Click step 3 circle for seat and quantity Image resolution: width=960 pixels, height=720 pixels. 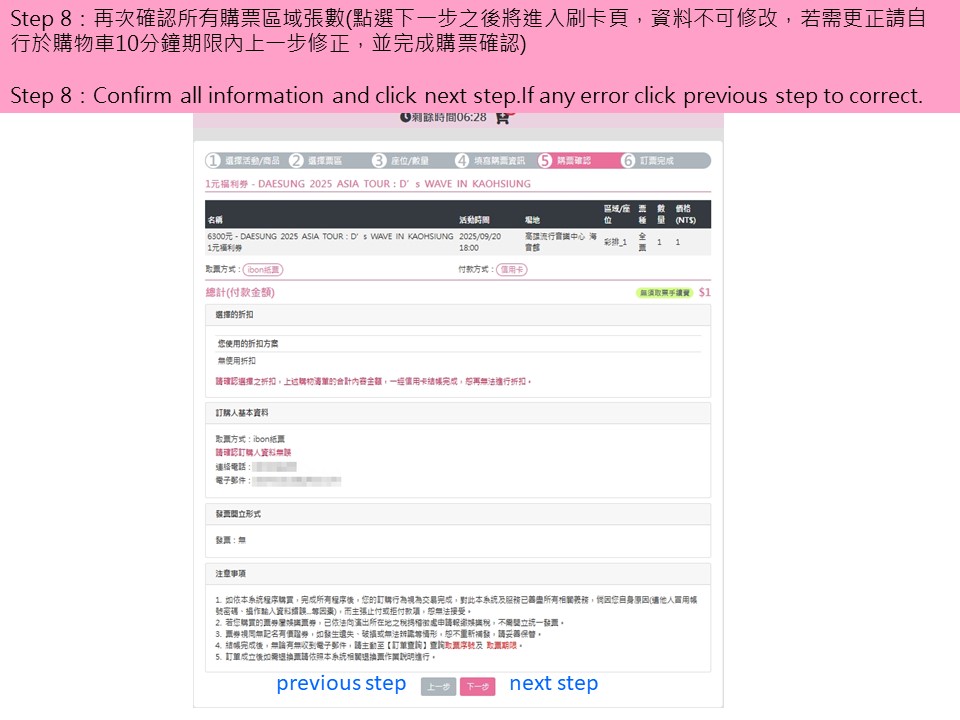[379, 160]
